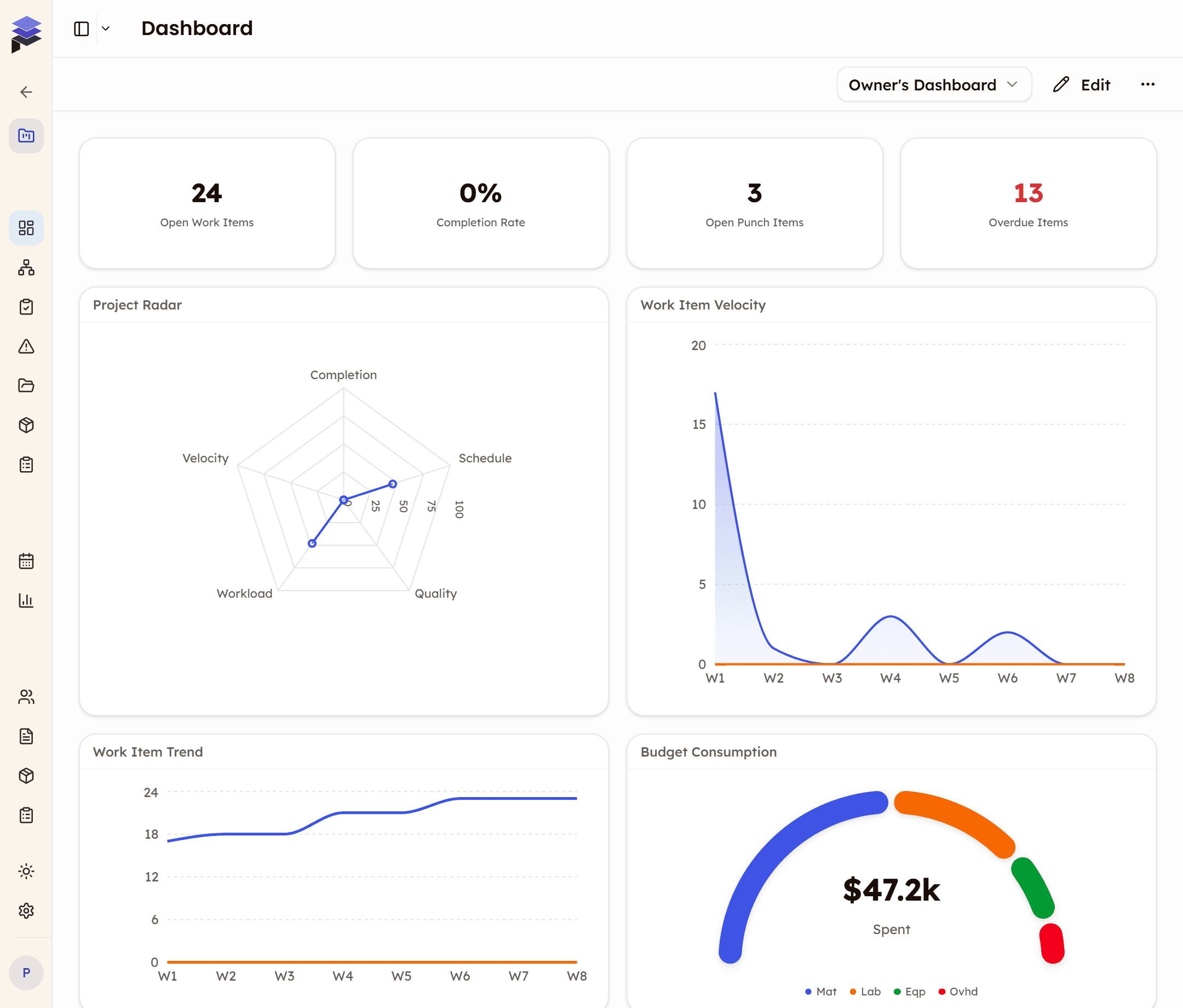
Task: Select the dashboard grid icon in sidebar
Action: click(x=26, y=228)
